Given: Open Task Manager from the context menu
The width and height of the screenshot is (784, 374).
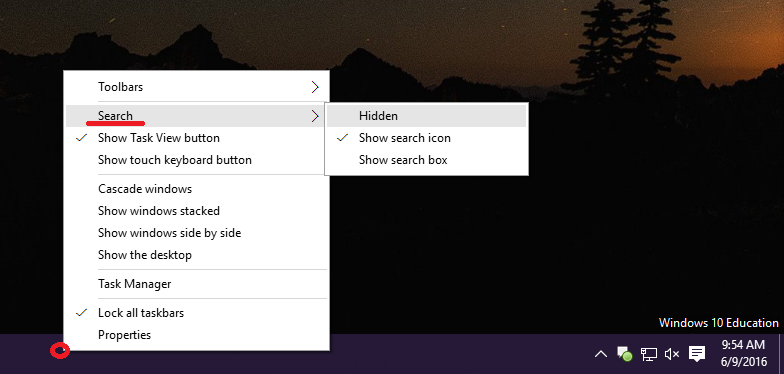Looking at the screenshot, I should pyautogui.click(x=196, y=284).
